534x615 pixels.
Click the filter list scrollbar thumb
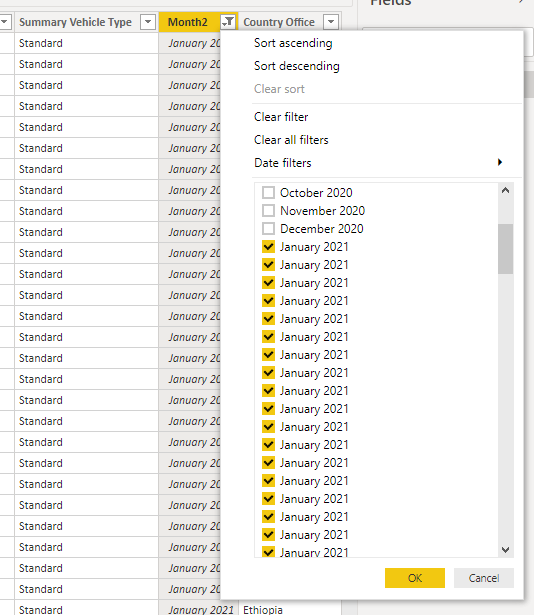pos(505,249)
